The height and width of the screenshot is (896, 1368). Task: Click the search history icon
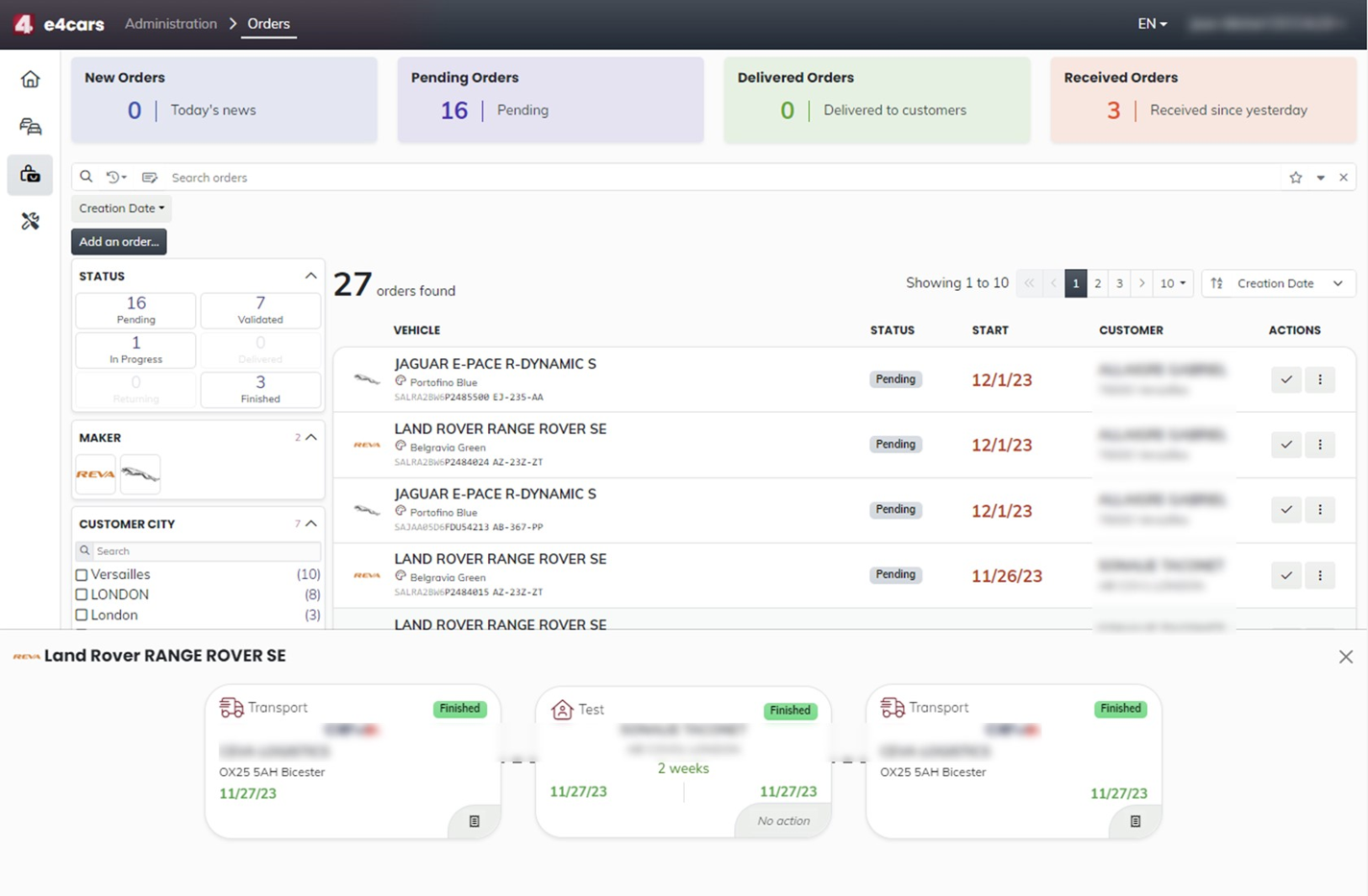tap(116, 178)
